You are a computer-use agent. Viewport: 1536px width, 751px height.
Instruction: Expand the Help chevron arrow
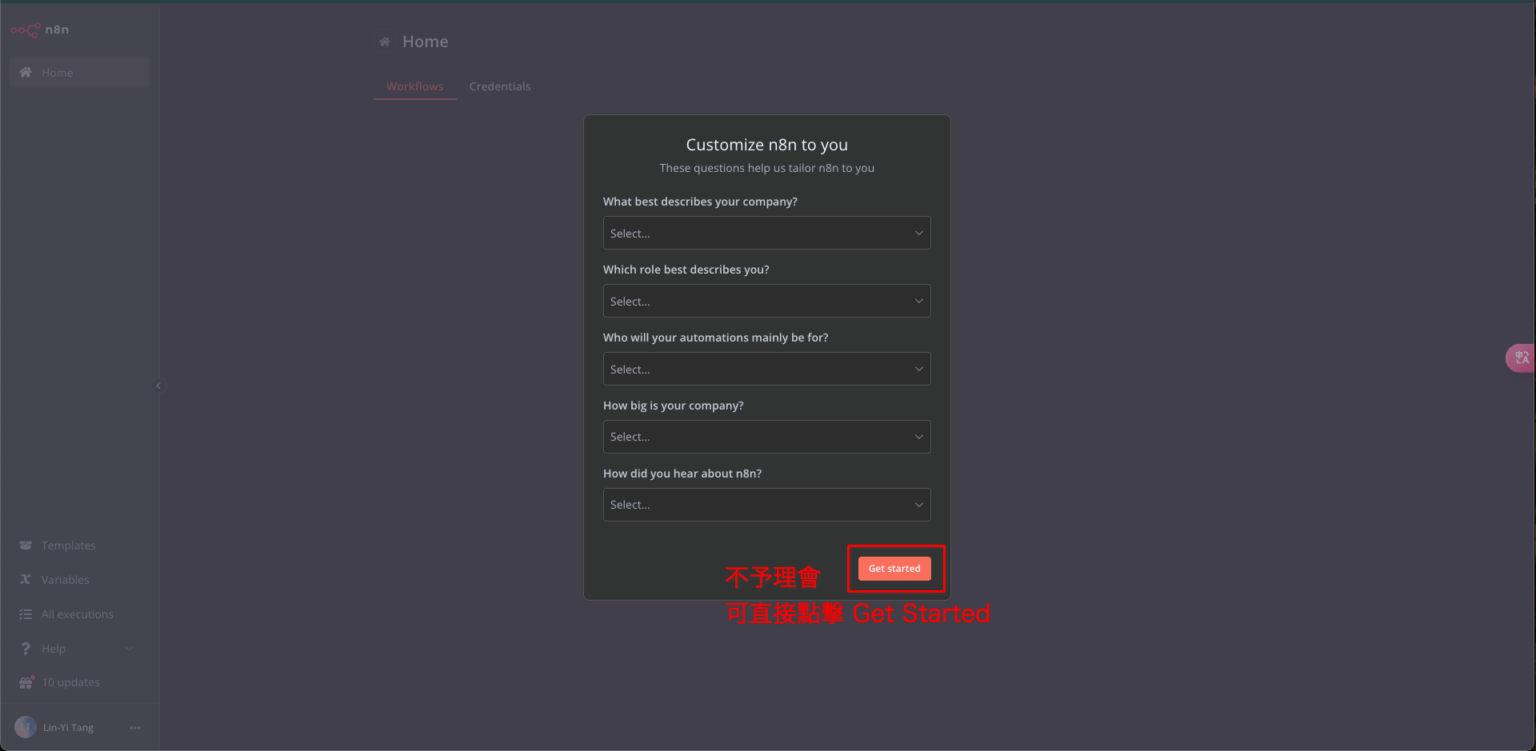click(x=129, y=649)
